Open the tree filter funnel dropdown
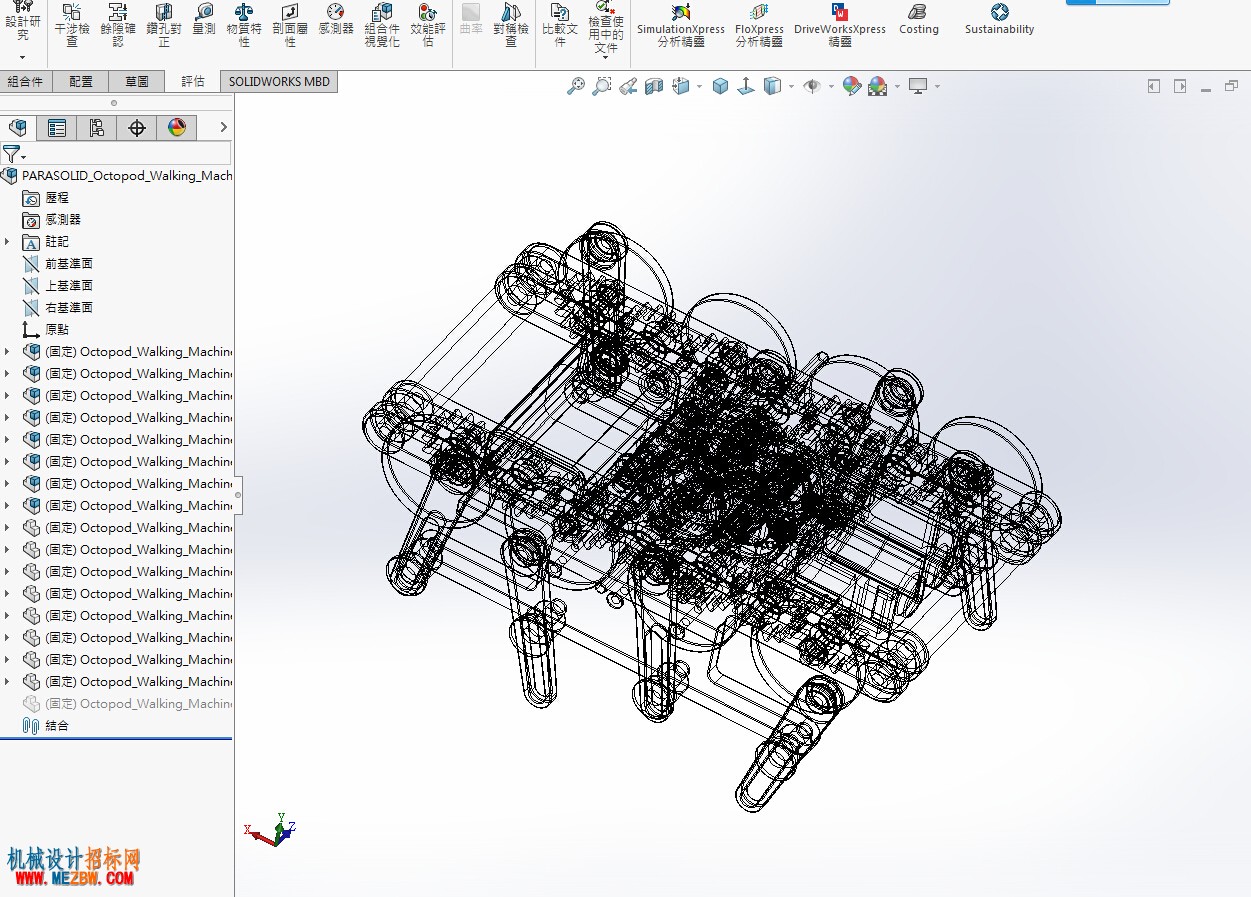 pos(14,154)
